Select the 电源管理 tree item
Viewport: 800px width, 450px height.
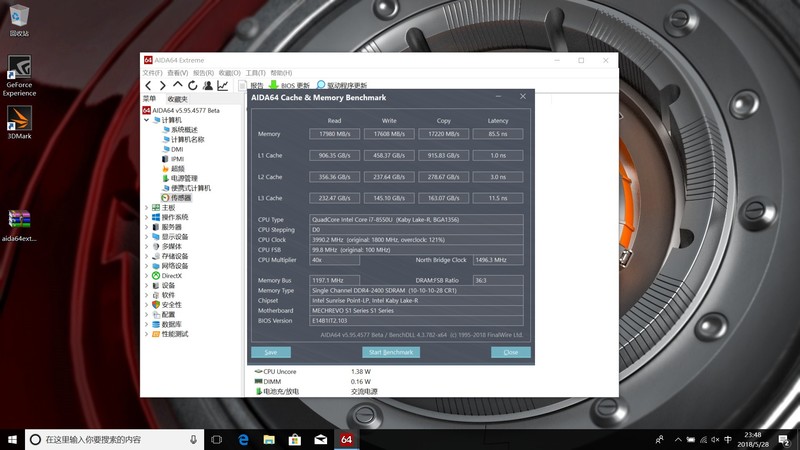tap(180, 178)
